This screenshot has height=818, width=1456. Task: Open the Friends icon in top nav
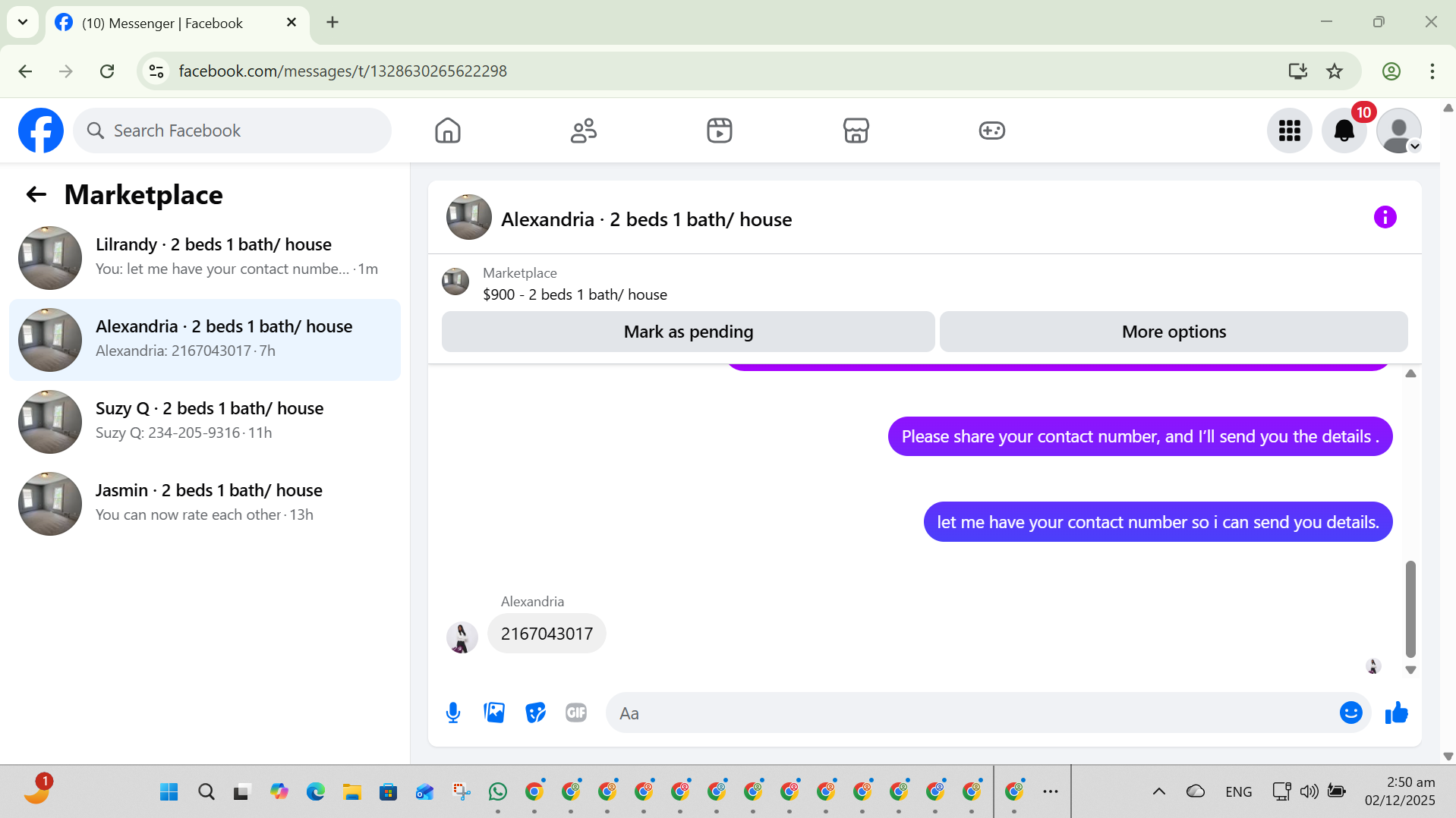[584, 131]
